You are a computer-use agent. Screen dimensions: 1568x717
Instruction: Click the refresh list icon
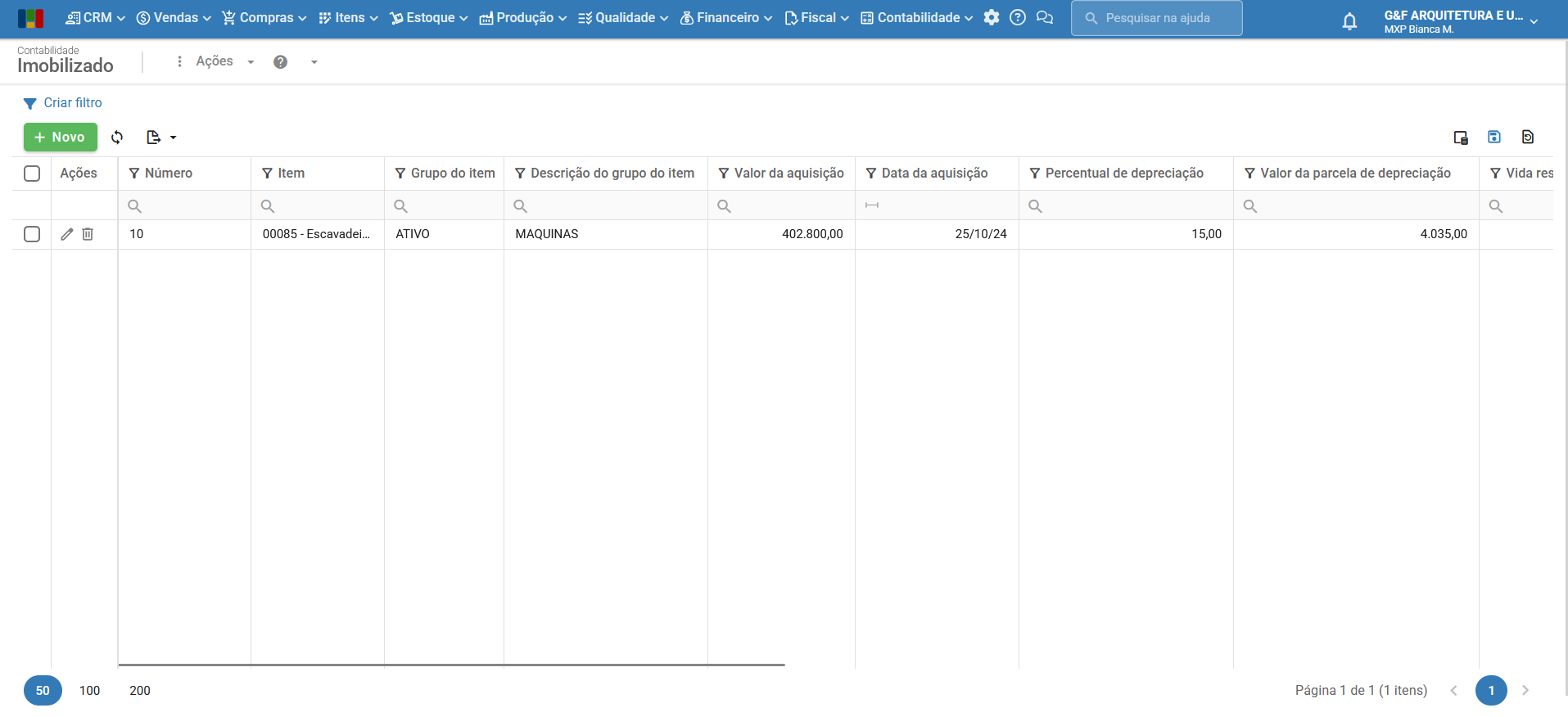coord(117,137)
